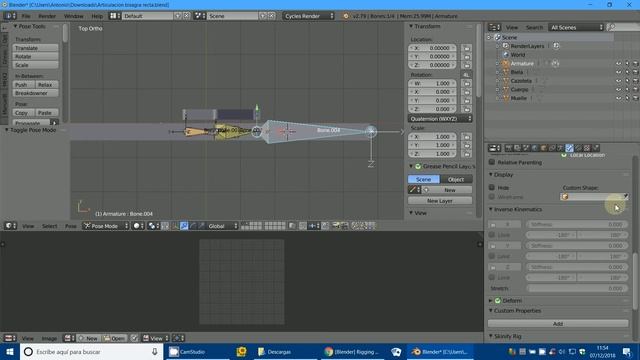Viewport: 640px width, 360px height.
Task: Expand the Armature item in outliner
Action: pos(498,64)
